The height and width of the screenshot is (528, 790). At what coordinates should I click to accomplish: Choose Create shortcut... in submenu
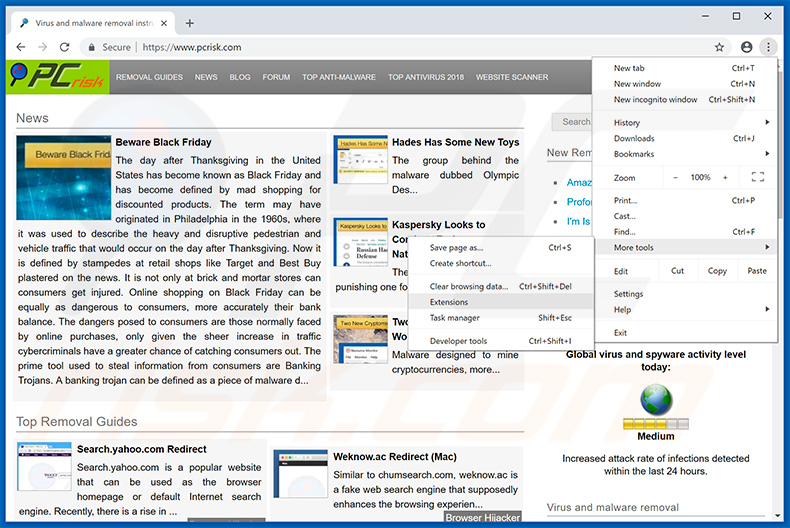tap(501, 263)
